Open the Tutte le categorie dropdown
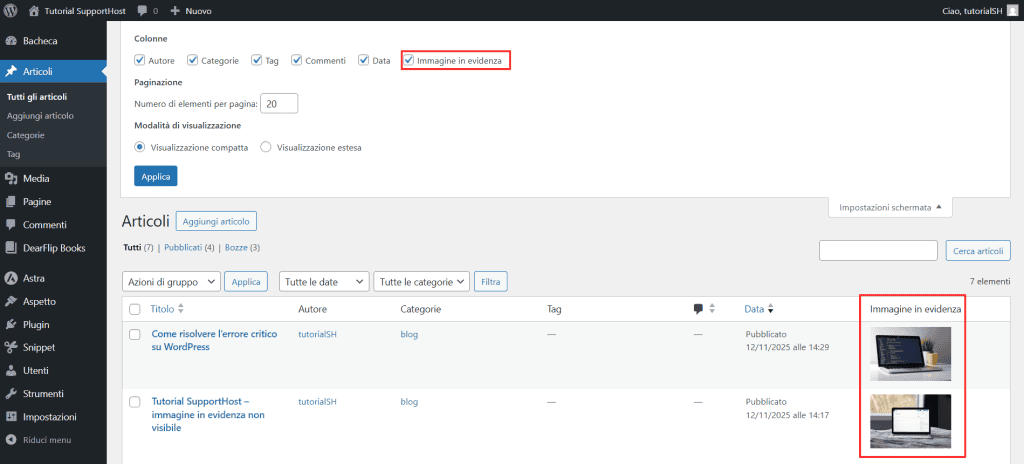The width and height of the screenshot is (1024, 464). (422, 282)
